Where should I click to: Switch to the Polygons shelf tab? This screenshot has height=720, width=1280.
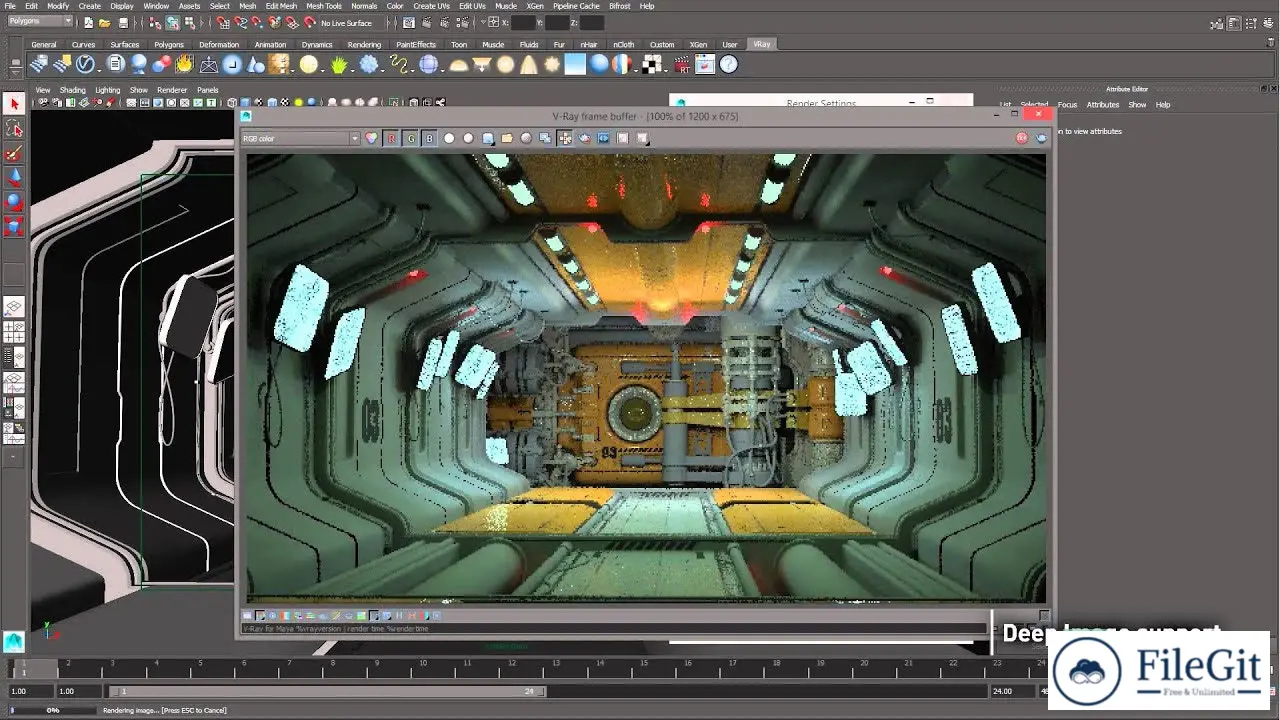(x=169, y=44)
